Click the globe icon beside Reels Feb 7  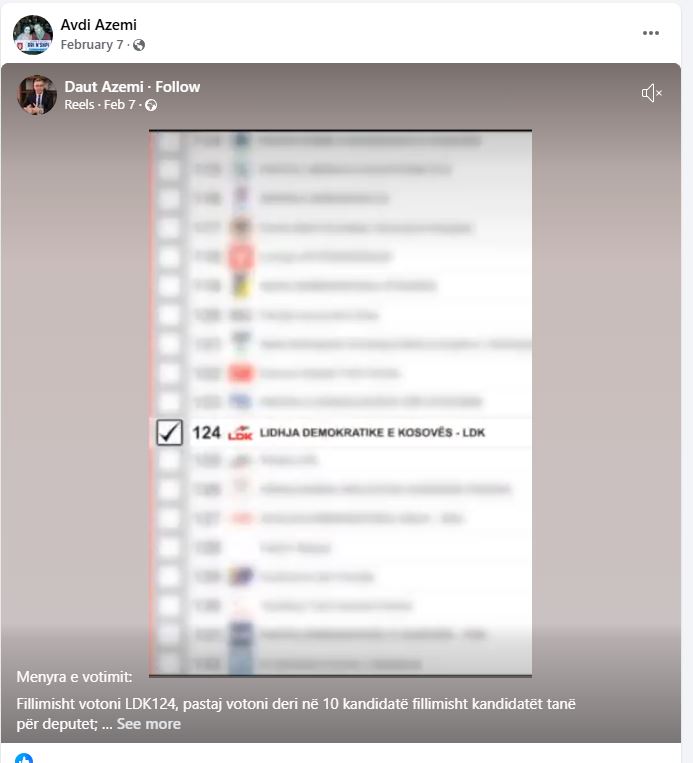pos(151,105)
